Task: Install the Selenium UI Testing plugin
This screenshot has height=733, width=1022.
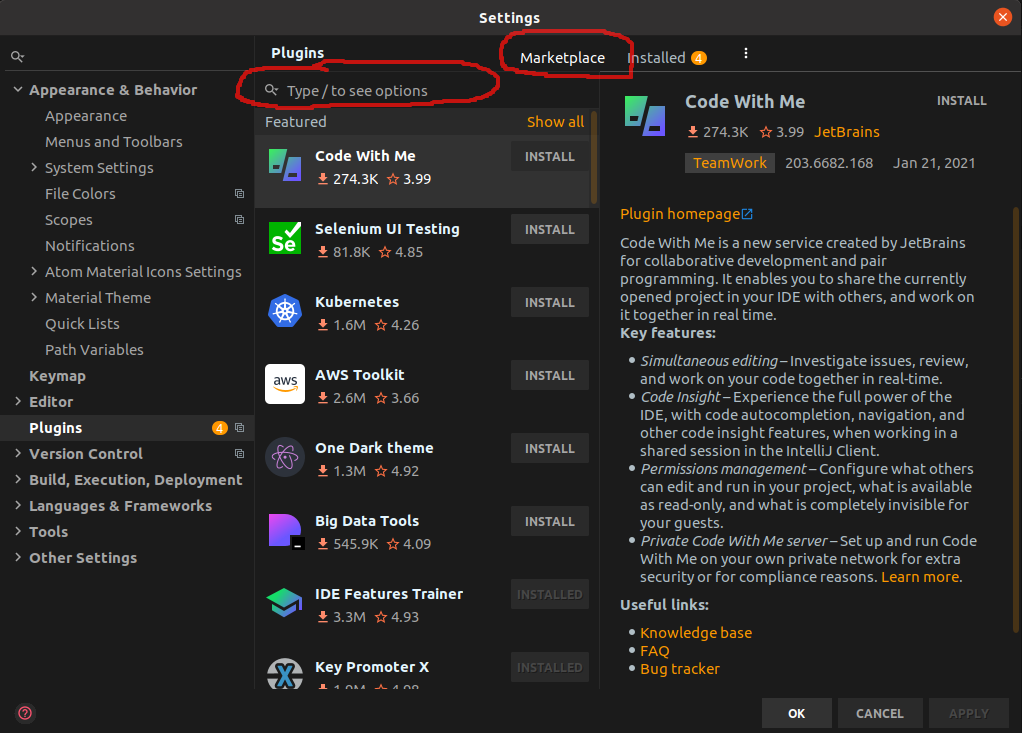Action: pos(549,229)
